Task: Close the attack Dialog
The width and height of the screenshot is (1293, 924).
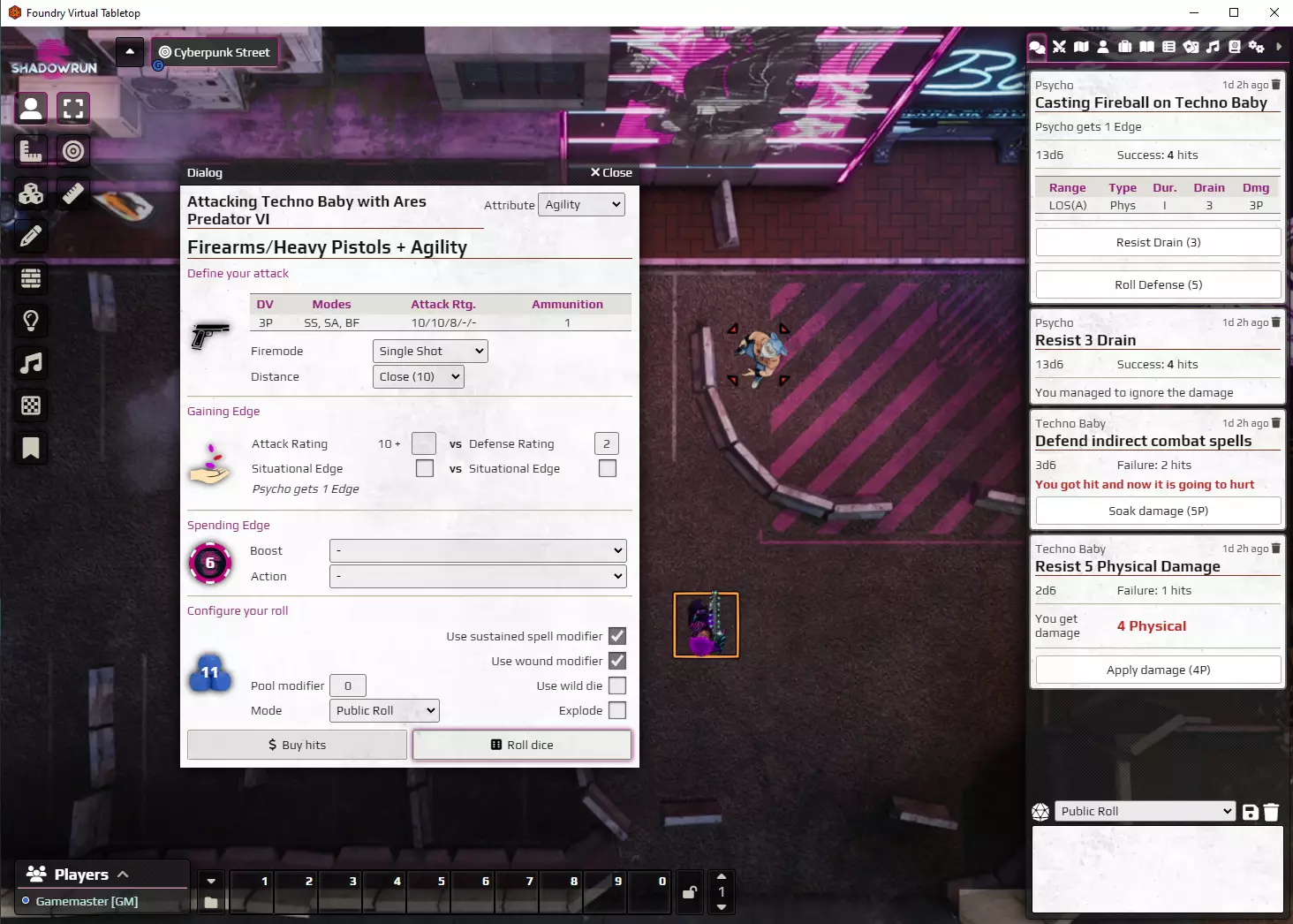Action: click(611, 172)
